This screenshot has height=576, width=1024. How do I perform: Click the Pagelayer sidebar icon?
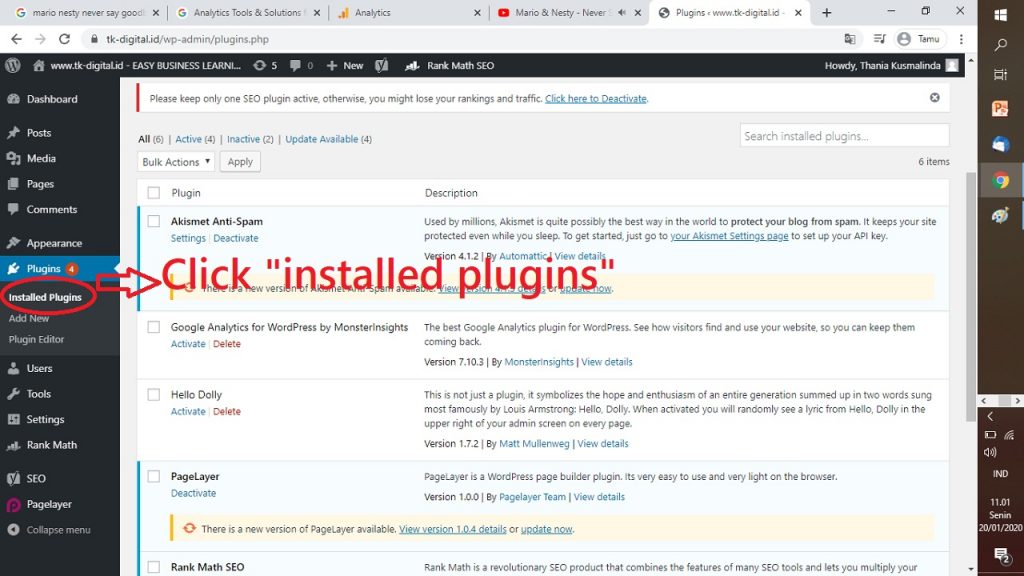(13, 505)
